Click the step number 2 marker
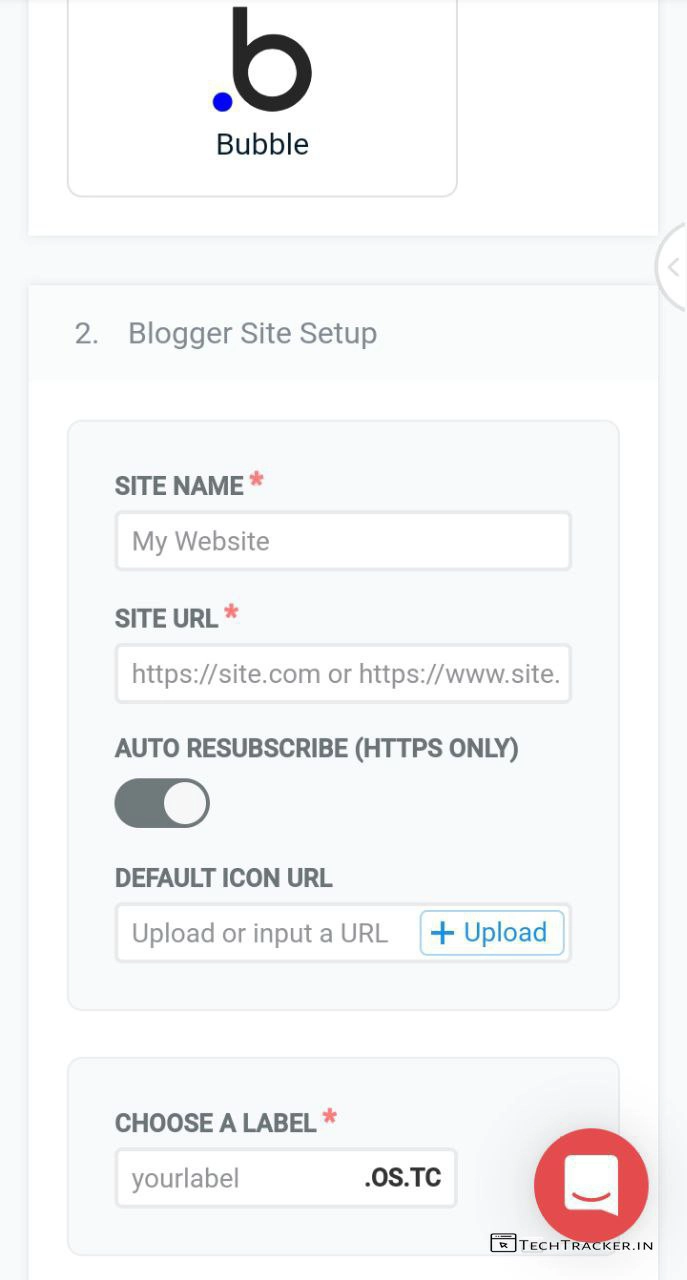This screenshot has width=687, height=1280. click(86, 333)
